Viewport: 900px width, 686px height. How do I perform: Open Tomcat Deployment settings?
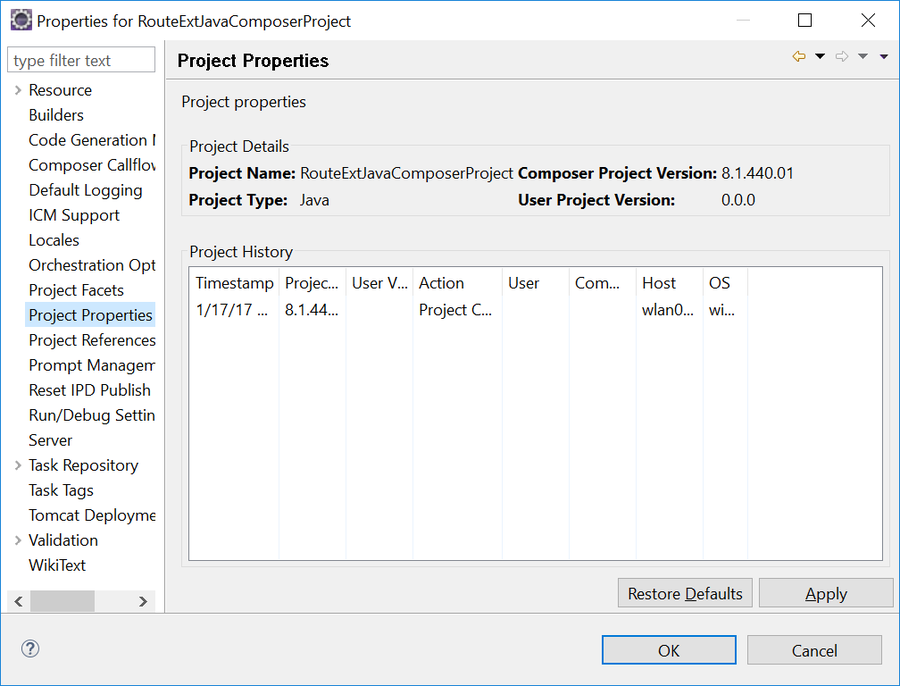92,516
